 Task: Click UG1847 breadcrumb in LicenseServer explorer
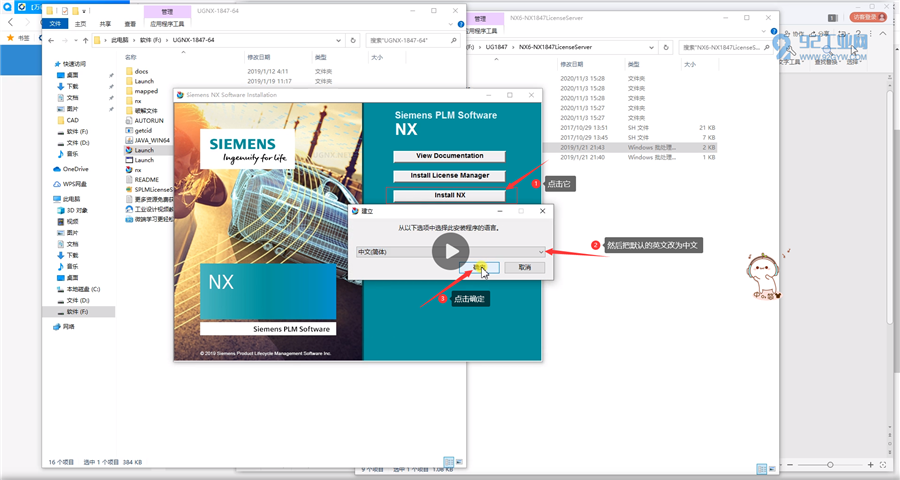496,47
